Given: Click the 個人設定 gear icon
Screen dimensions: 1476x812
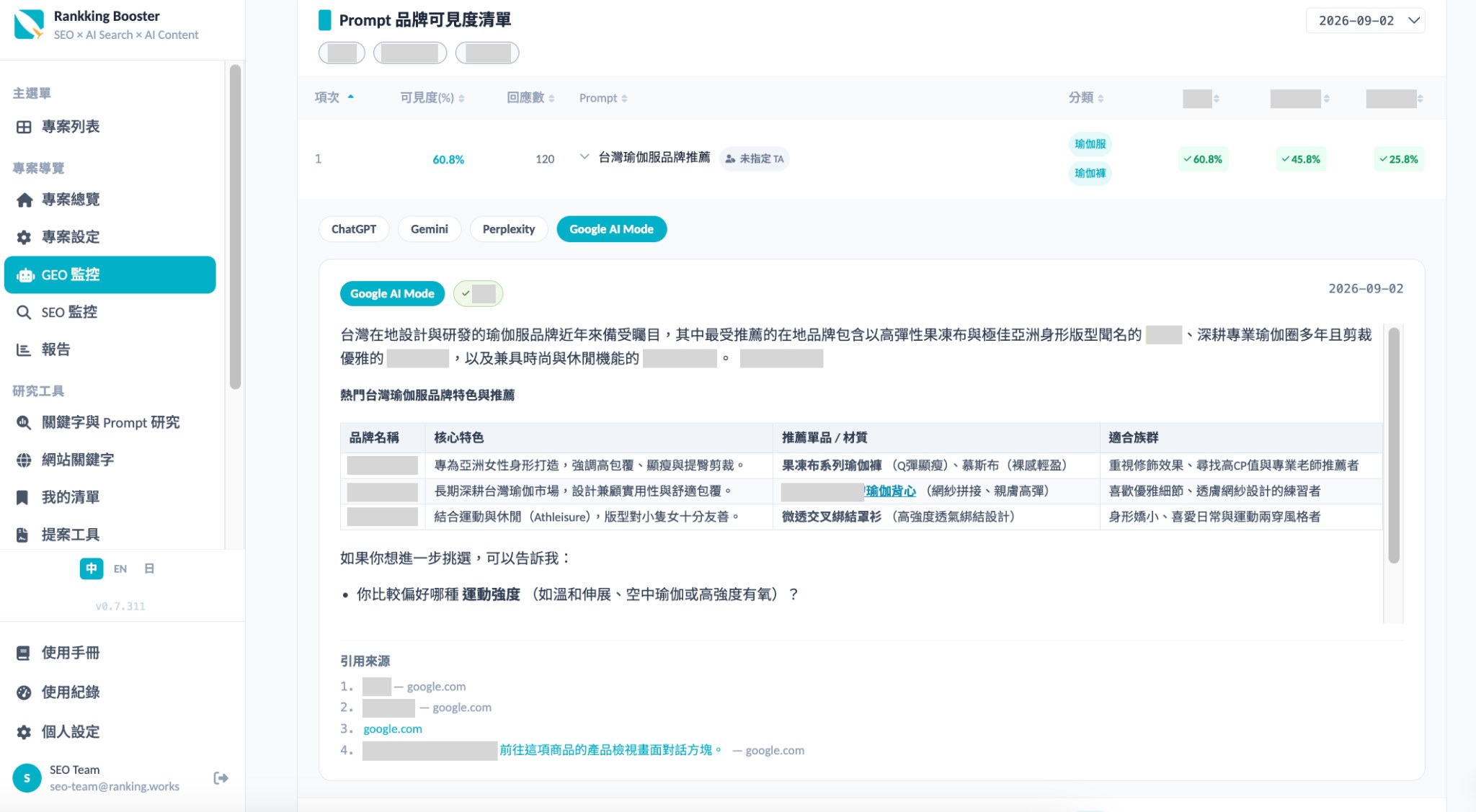Looking at the screenshot, I should pos(24,732).
